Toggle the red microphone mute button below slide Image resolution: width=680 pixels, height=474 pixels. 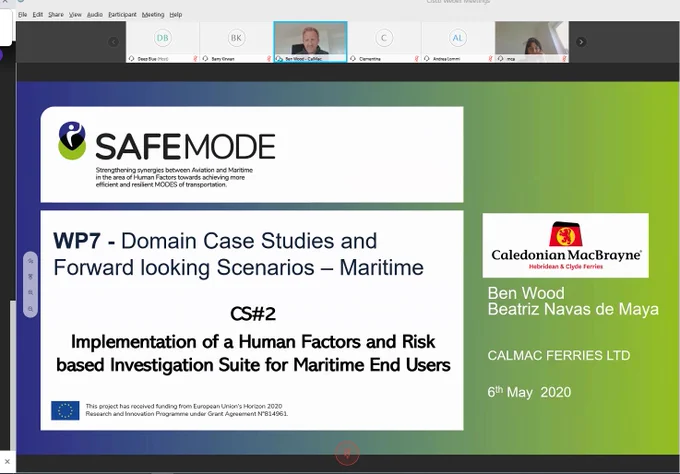[347, 454]
